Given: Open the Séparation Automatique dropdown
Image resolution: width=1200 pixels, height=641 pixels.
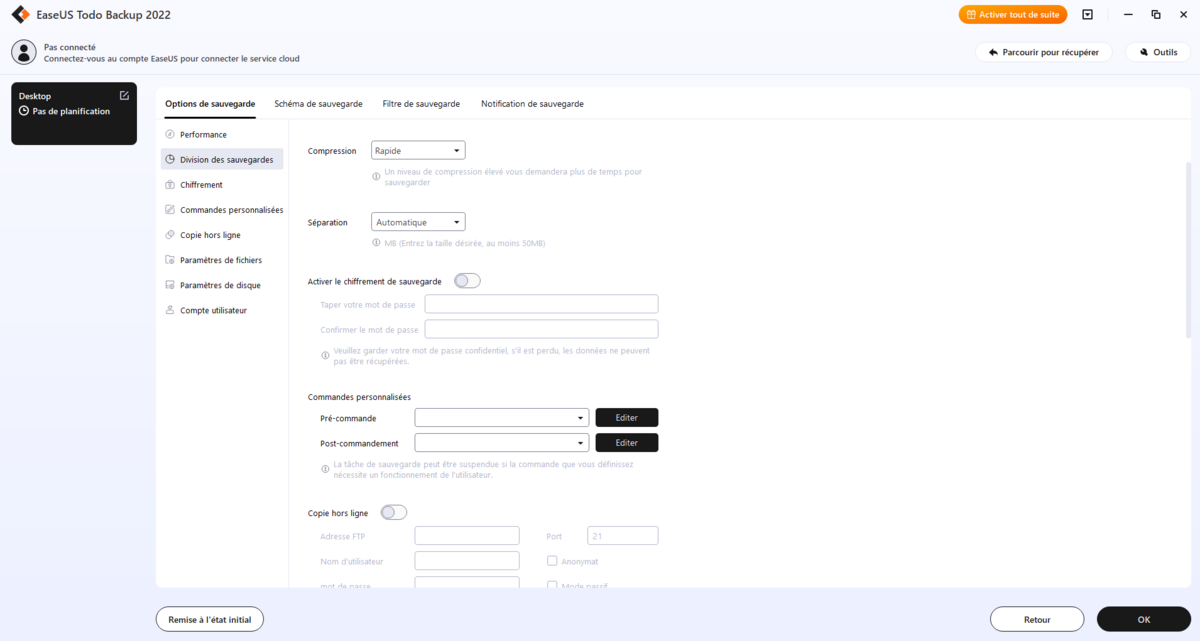Looking at the screenshot, I should [418, 222].
